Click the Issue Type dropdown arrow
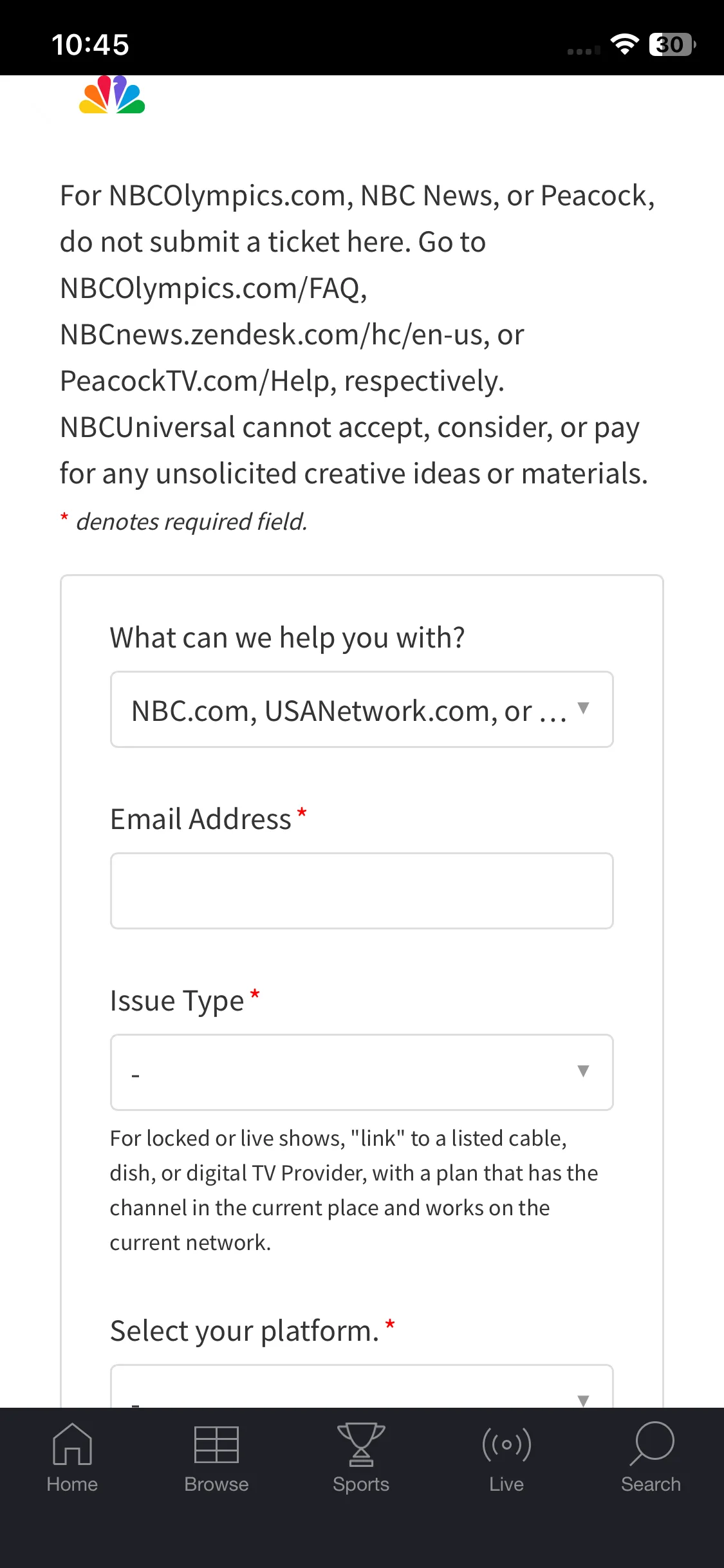This screenshot has height=1568, width=724. coord(583,1071)
